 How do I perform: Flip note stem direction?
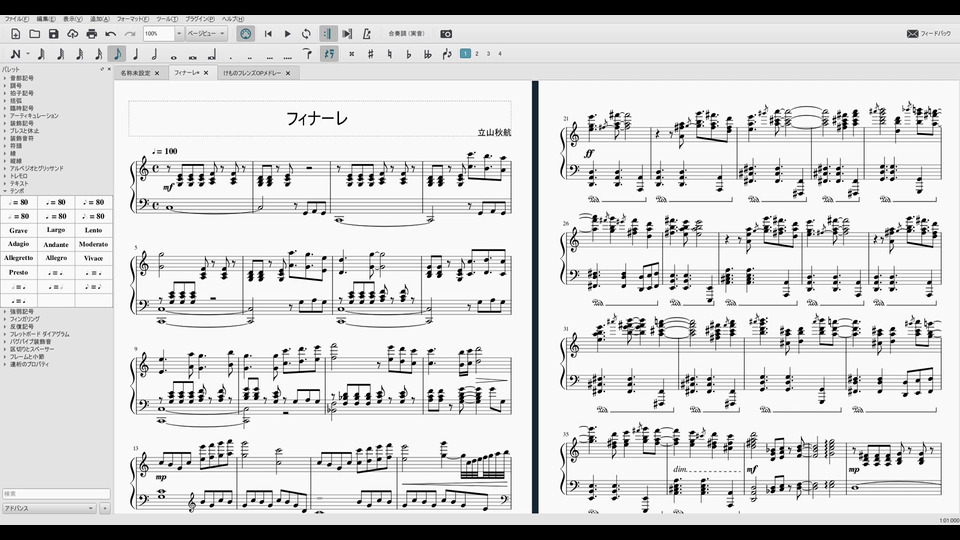click(446, 54)
